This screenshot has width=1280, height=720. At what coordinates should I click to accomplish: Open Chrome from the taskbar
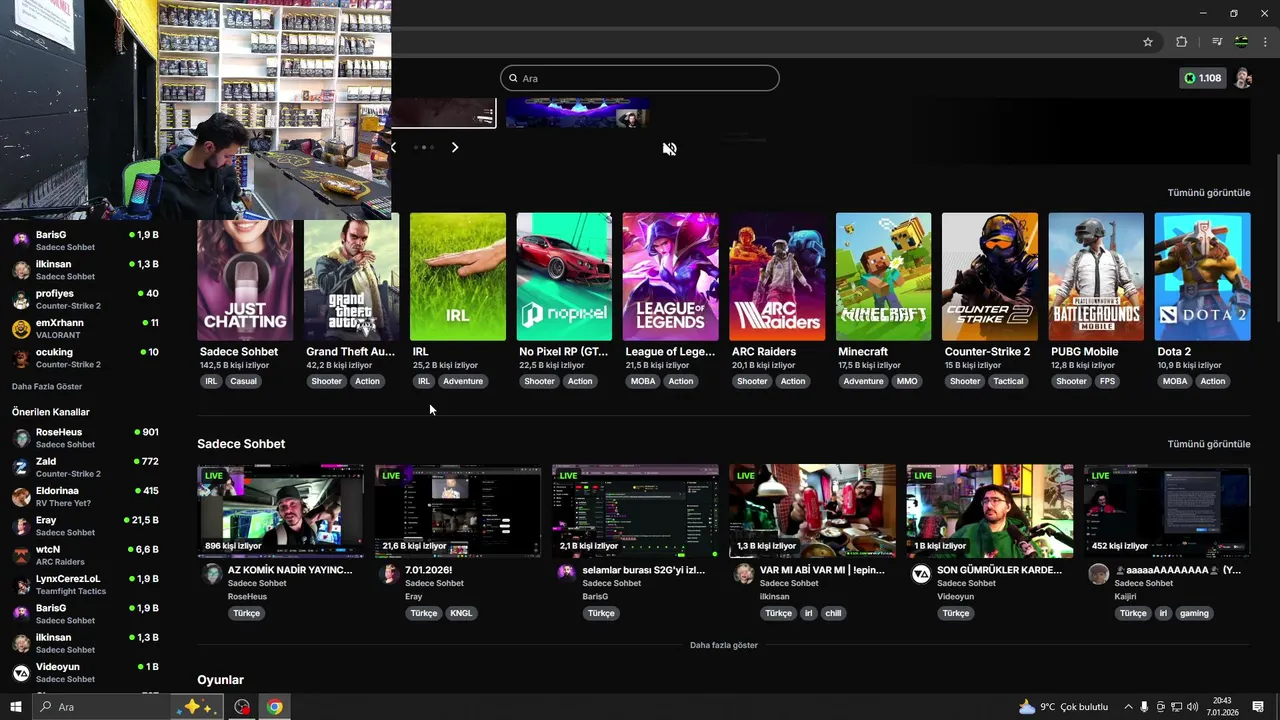coord(274,707)
